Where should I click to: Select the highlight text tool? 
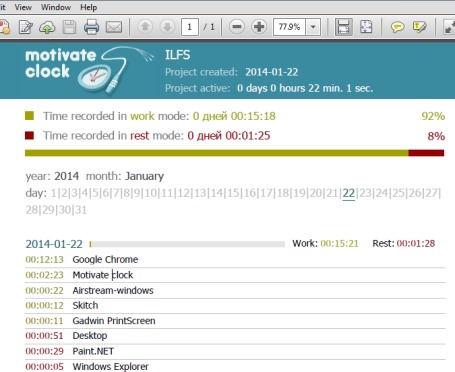[x=419, y=27]
